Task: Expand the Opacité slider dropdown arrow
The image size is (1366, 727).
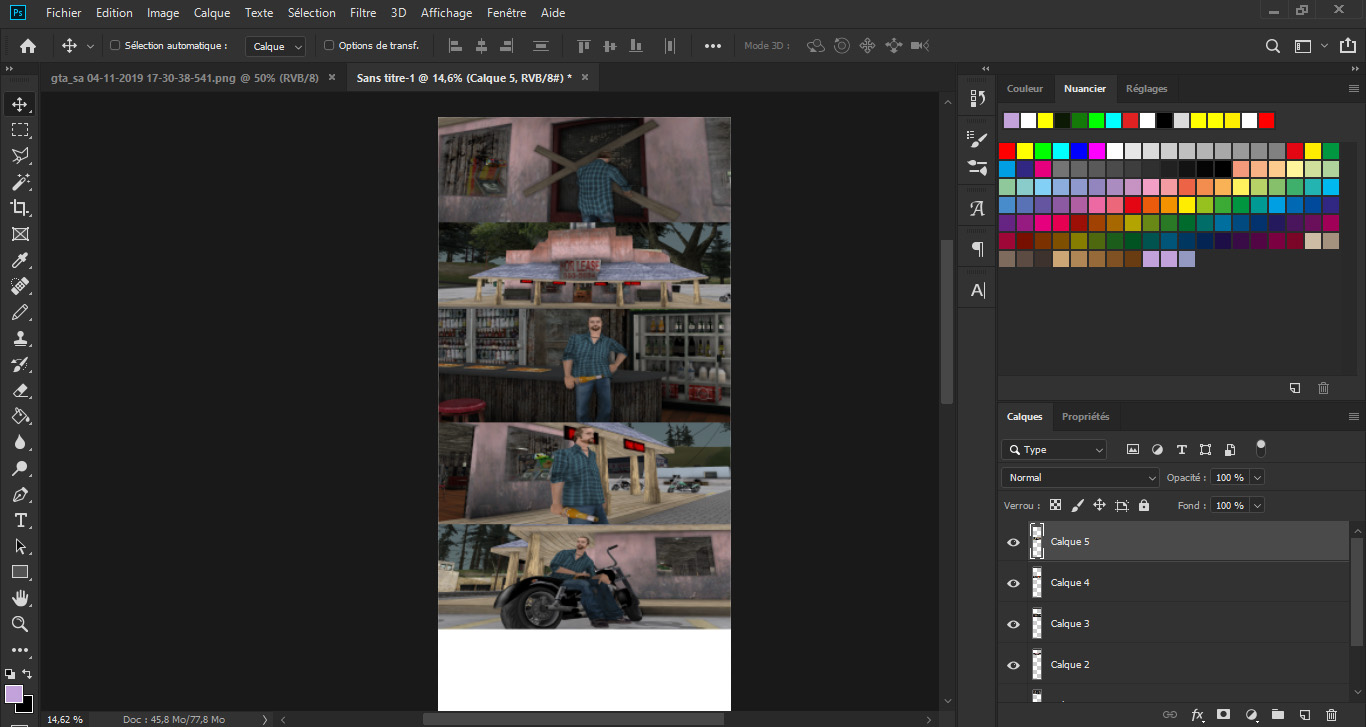Action: (x=1257, y=478)
